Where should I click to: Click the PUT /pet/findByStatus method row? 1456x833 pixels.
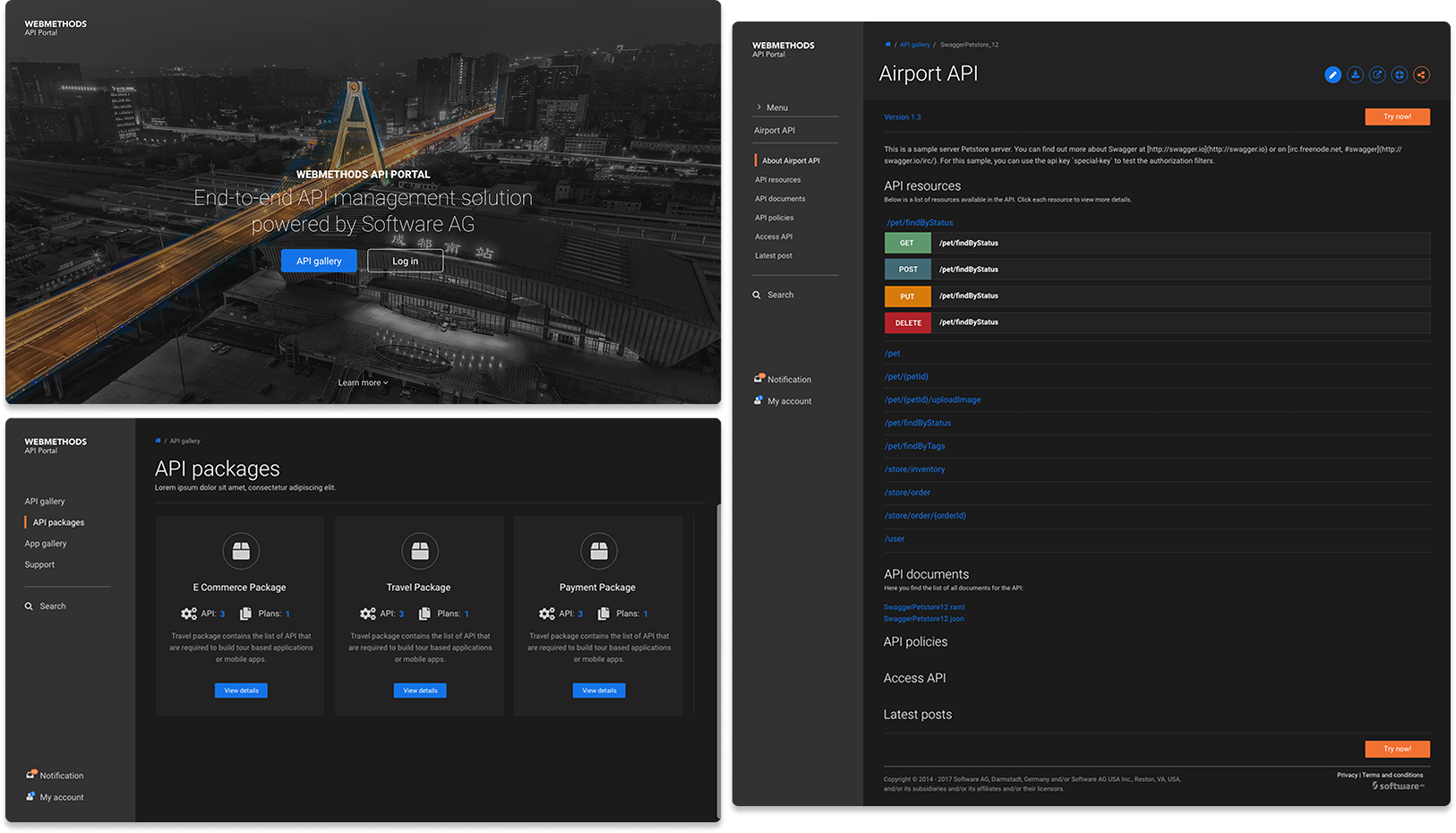[x=1157, y=296]
